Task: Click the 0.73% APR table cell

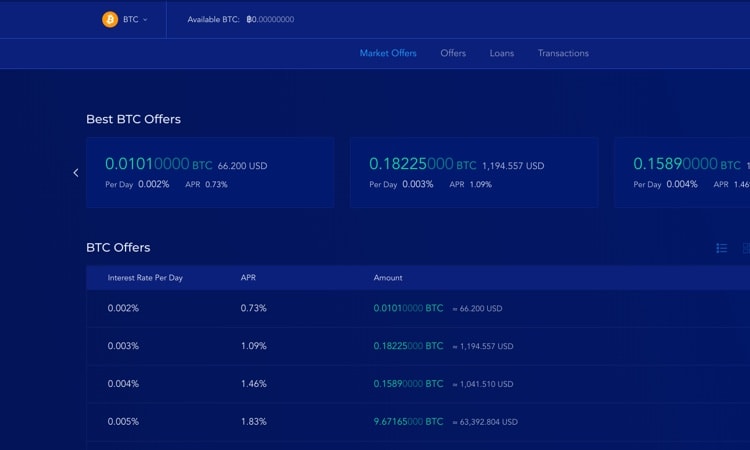Action: click(254, 308)
